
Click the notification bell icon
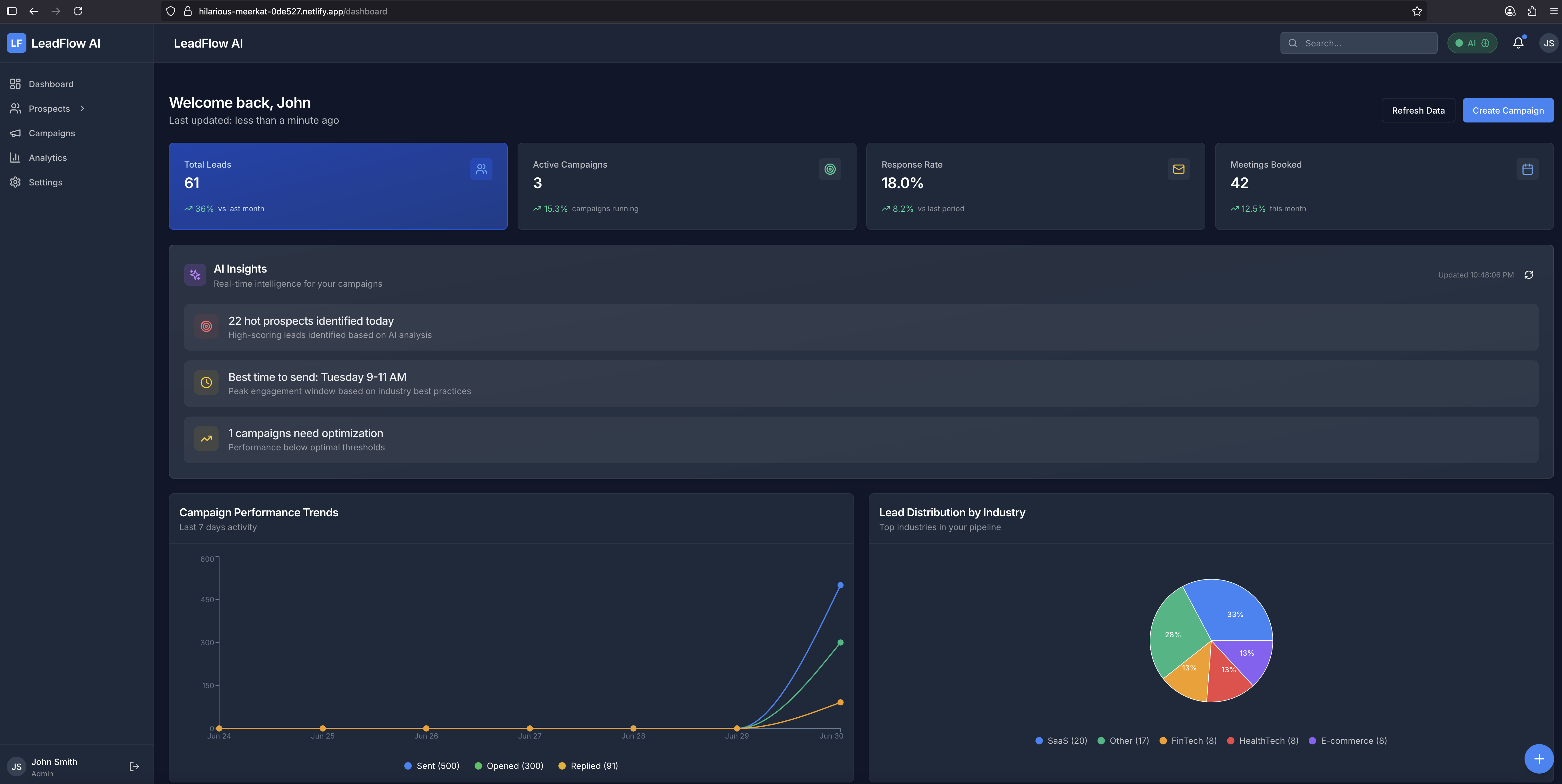pyautogui.click(x=1518, y=42)
